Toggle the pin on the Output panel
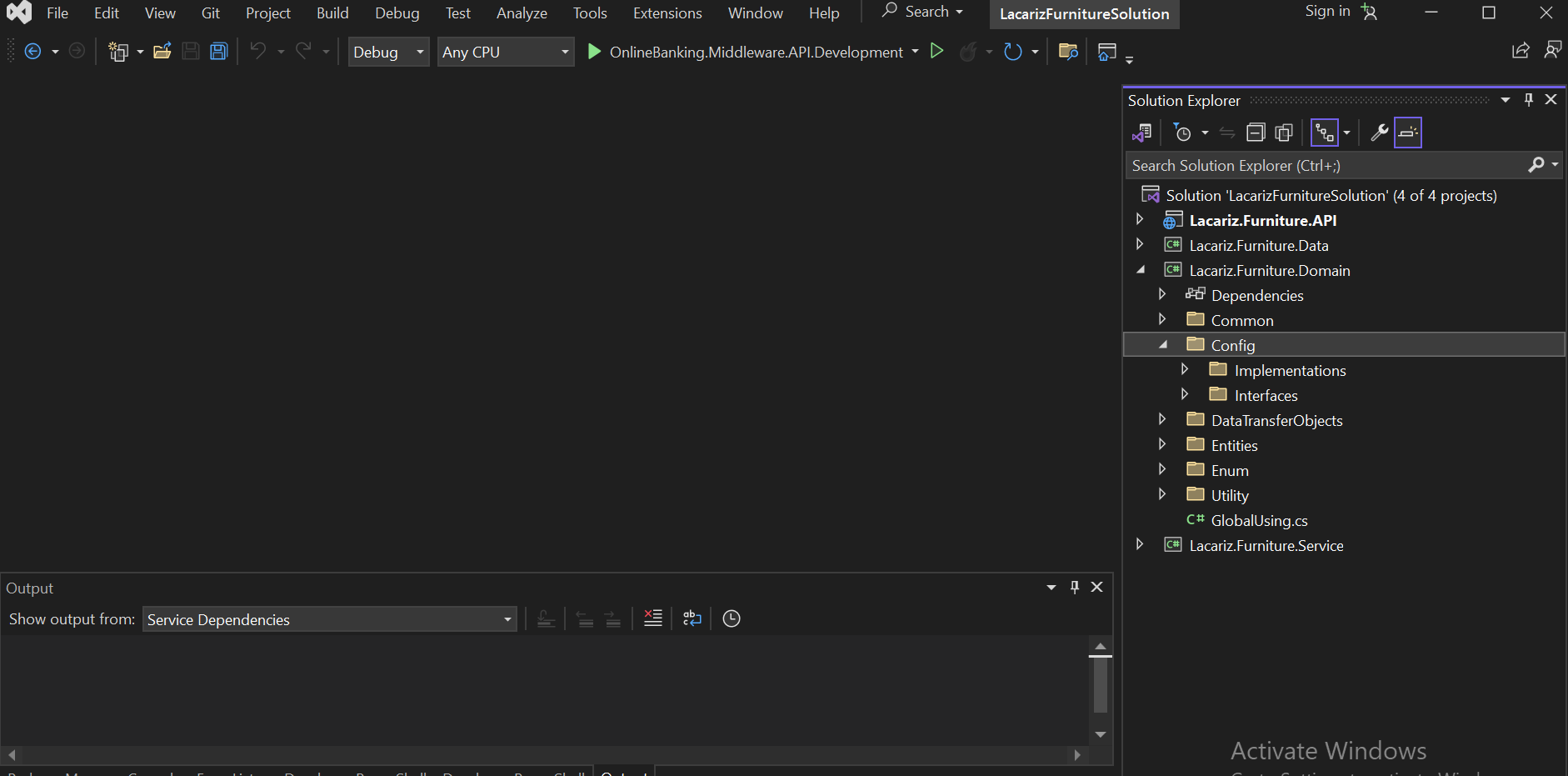 pos(1074,588)
